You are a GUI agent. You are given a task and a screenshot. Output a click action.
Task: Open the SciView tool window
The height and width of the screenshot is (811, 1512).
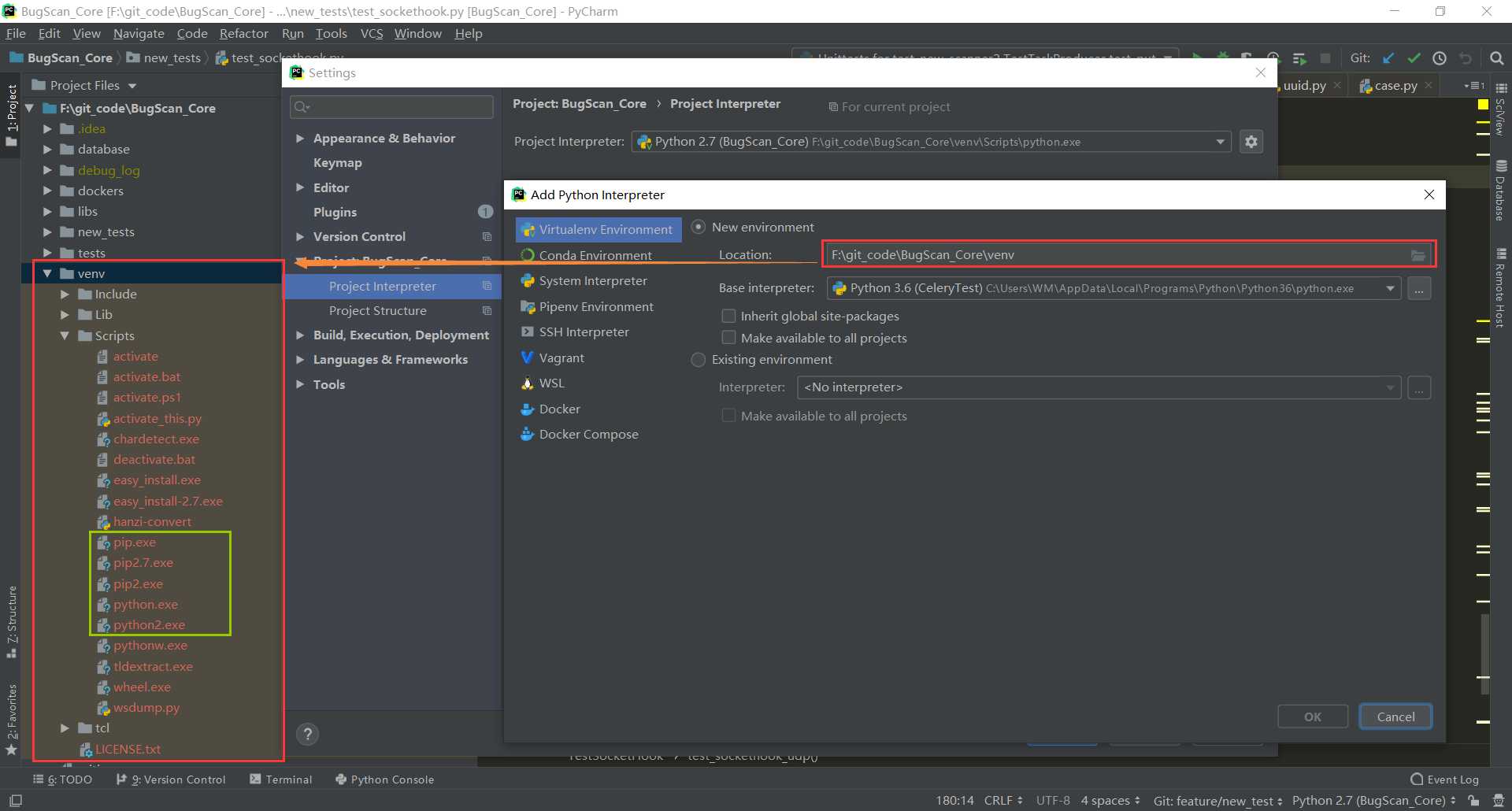[1501, 109]
